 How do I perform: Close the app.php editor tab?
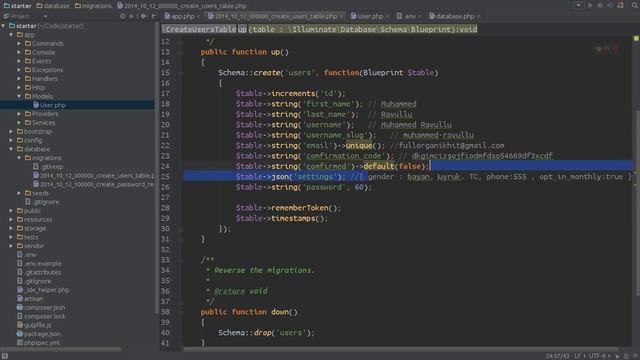198,16
